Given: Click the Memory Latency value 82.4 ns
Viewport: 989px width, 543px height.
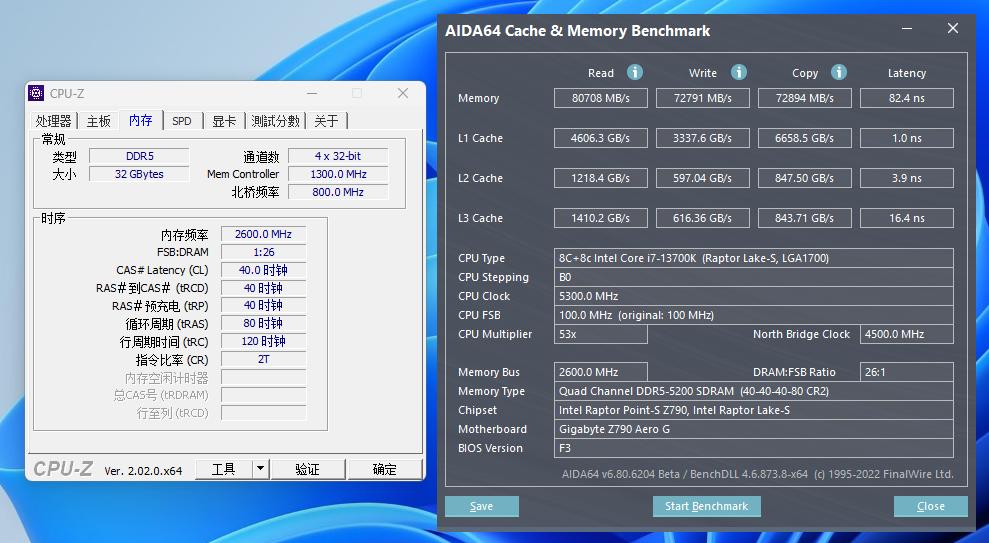Looking at the screenshot, I should point(907,98).
